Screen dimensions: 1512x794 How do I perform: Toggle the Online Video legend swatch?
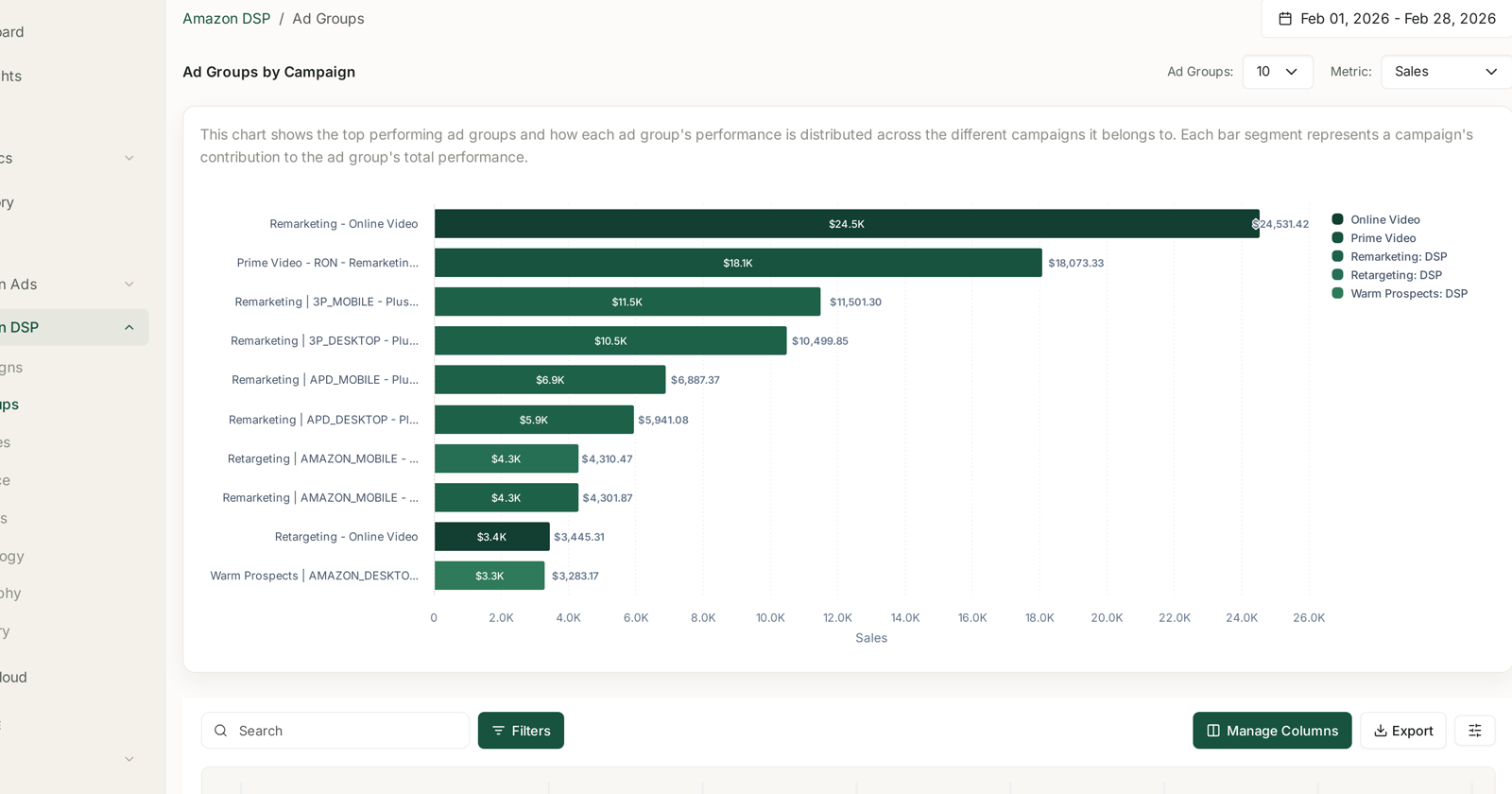pyautogui.click(x=1337, y=219)
